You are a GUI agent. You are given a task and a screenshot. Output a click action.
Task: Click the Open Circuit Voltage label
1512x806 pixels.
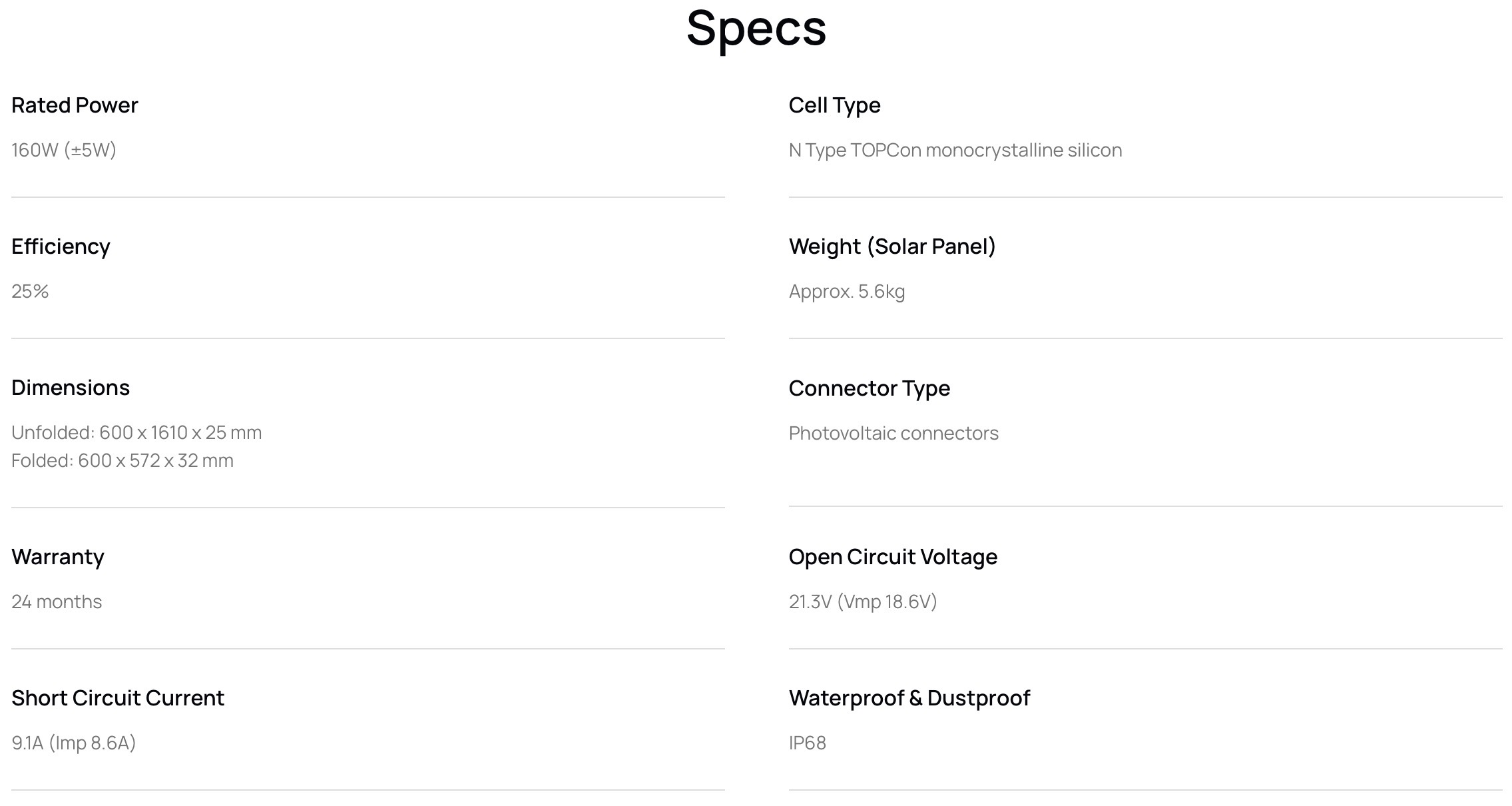point(893,557)
